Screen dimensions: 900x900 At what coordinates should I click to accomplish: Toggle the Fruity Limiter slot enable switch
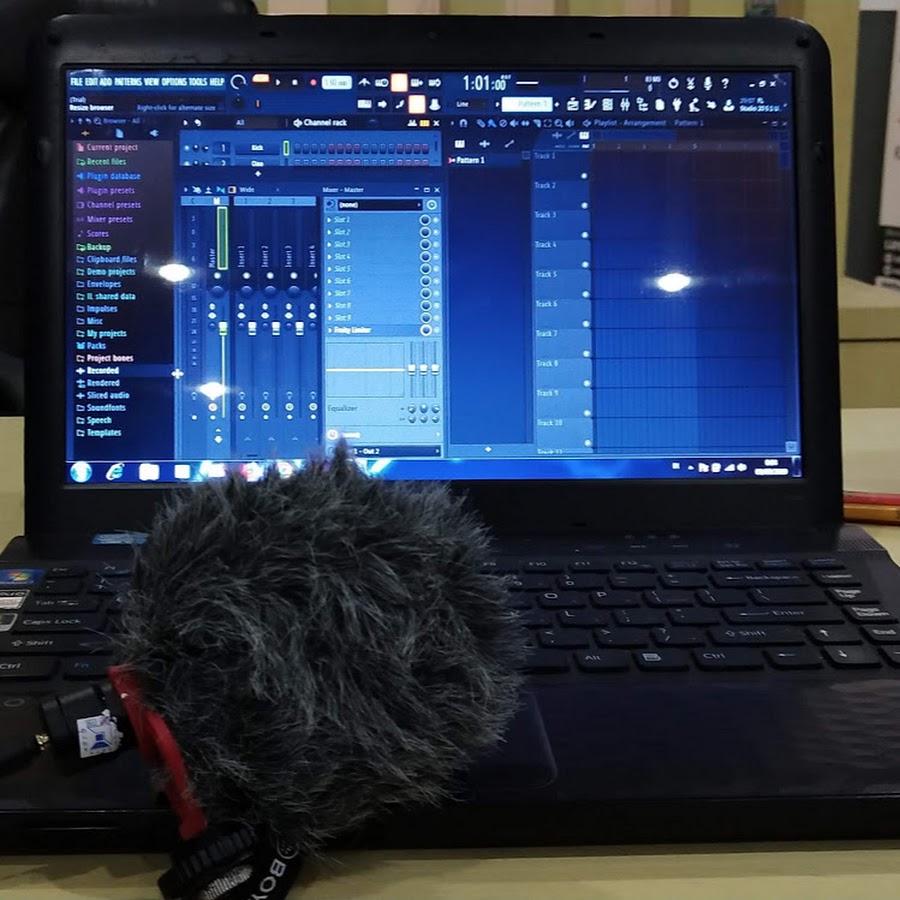tap(425, 330)
